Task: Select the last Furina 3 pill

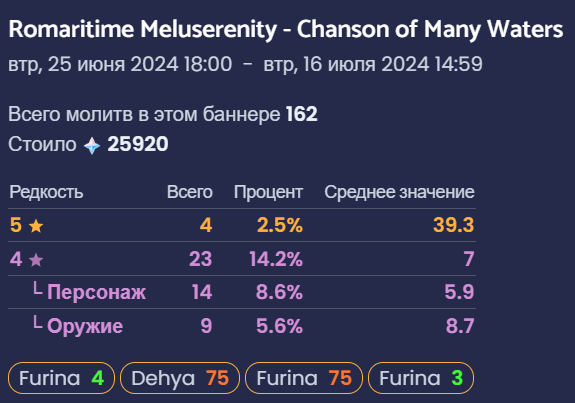Action: [x=421, y=378]
